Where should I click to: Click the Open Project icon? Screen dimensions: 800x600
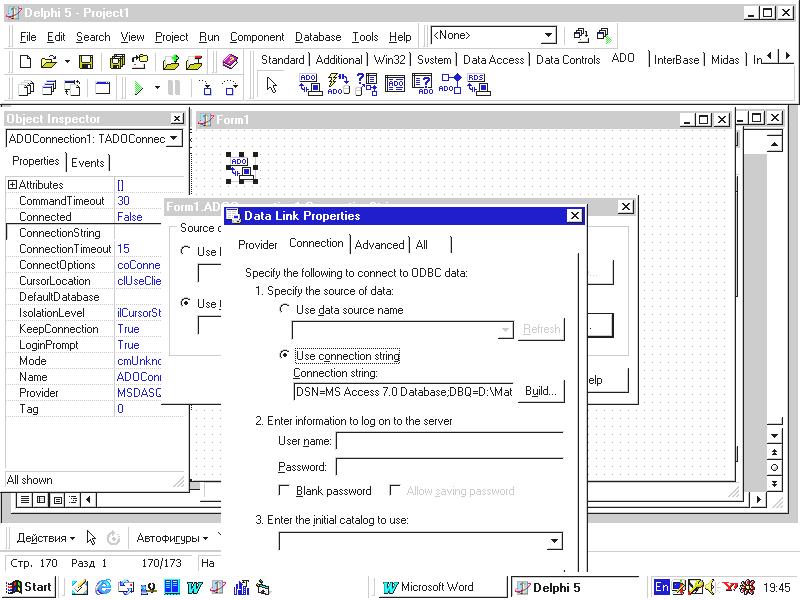(140, 62)
